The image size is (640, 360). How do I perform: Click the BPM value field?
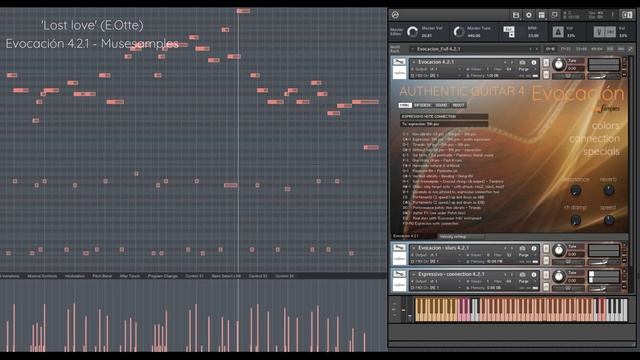[x=533, y=36]
